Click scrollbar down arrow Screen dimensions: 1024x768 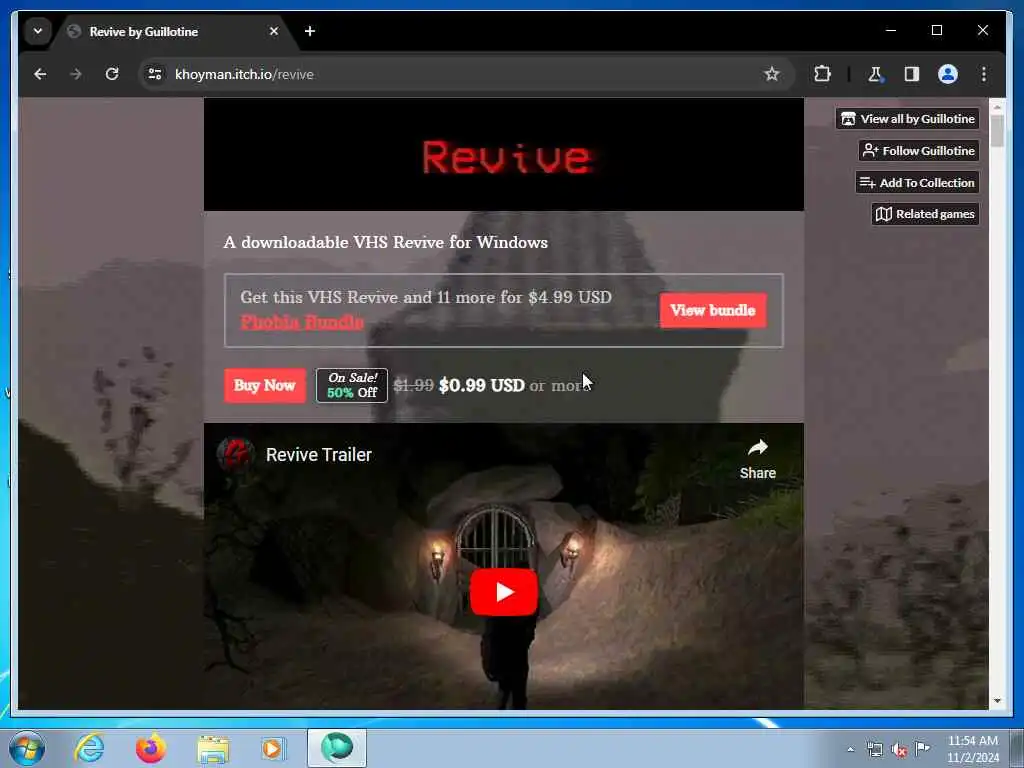(997, 701)
